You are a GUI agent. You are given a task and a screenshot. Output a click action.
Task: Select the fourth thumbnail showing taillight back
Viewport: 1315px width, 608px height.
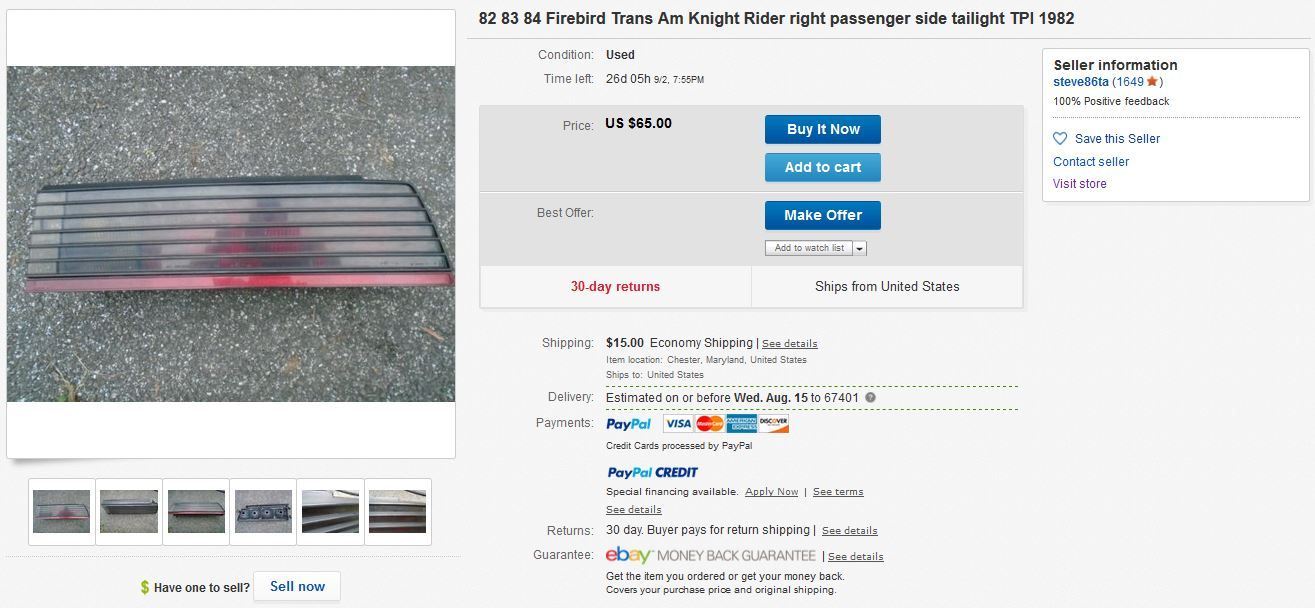coord(264,511)
